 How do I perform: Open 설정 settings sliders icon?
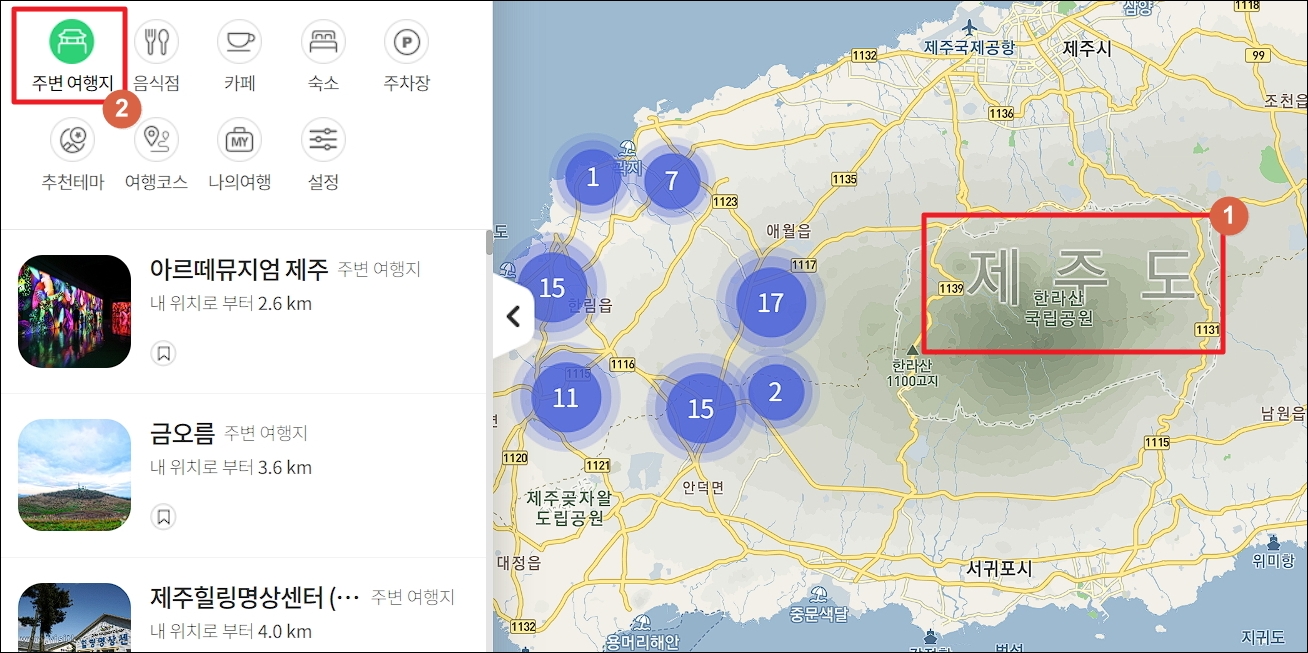tap(323, 140)
